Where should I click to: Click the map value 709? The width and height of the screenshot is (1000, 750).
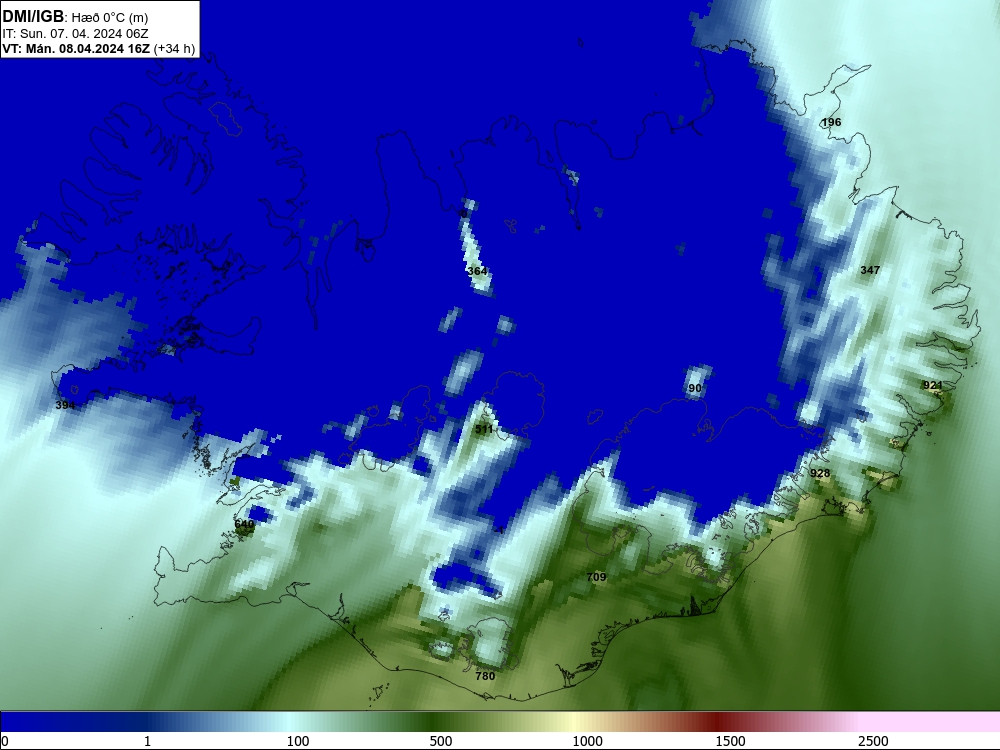coord(596,577)
